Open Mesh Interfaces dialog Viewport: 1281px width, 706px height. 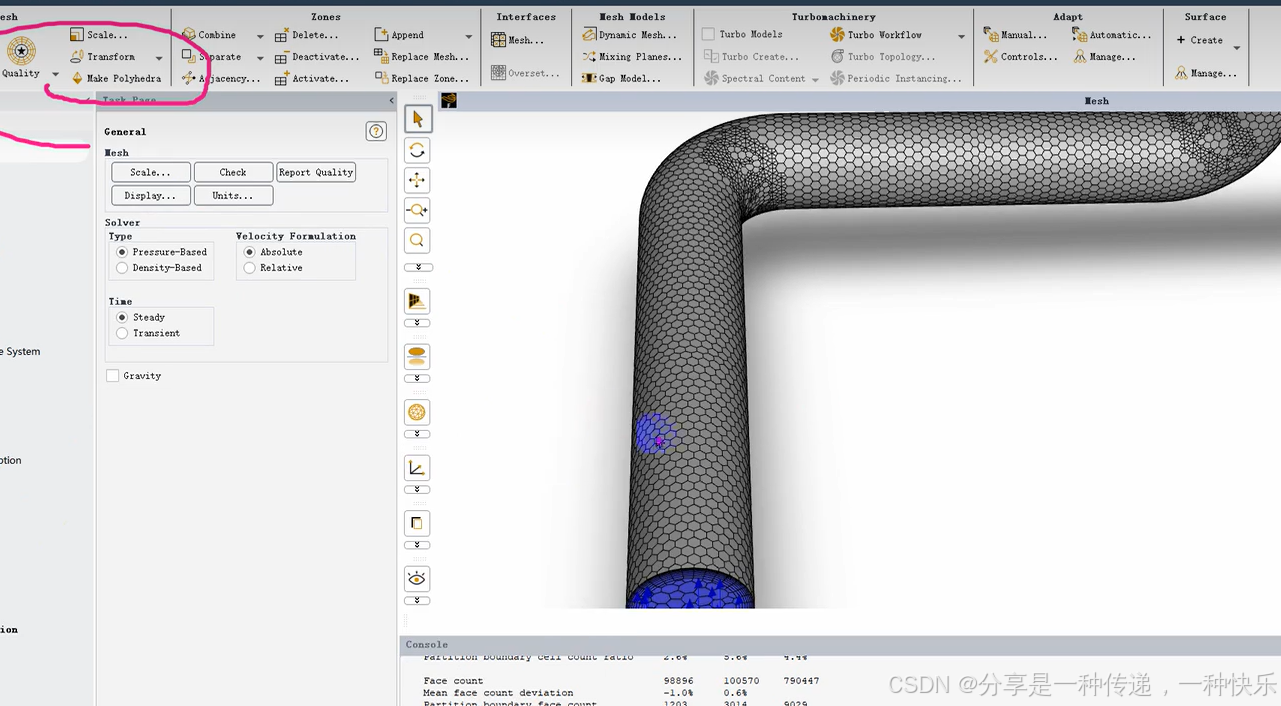pyautogui.click(x=518, y=40)
